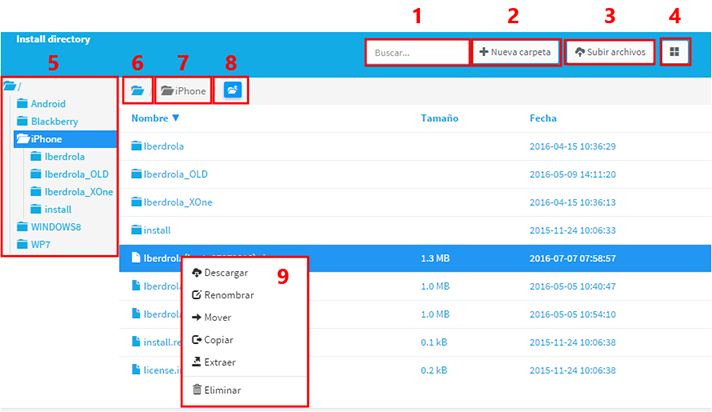Click the trash icon beside Eliminar

pyautogui.click(x=197, y=389)
